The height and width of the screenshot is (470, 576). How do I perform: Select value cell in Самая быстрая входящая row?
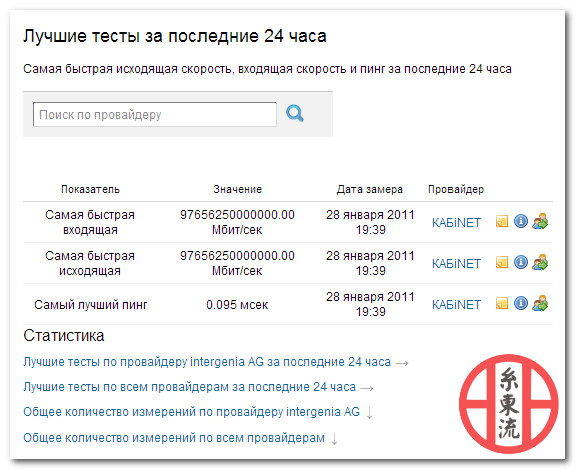click(x=237, y=222)
